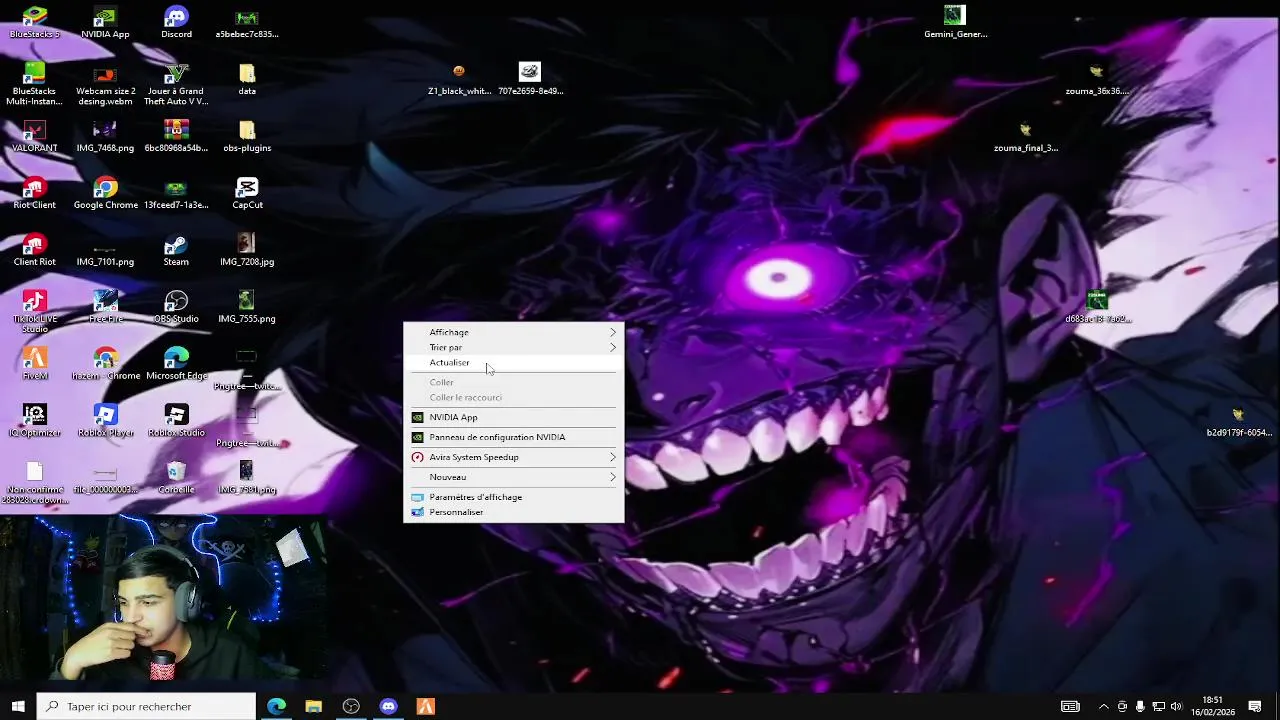Select the OBS Studio desktop shortcut
This screenshot has height=720, width=1280.
pyautogui.click(x=176, y=307)
